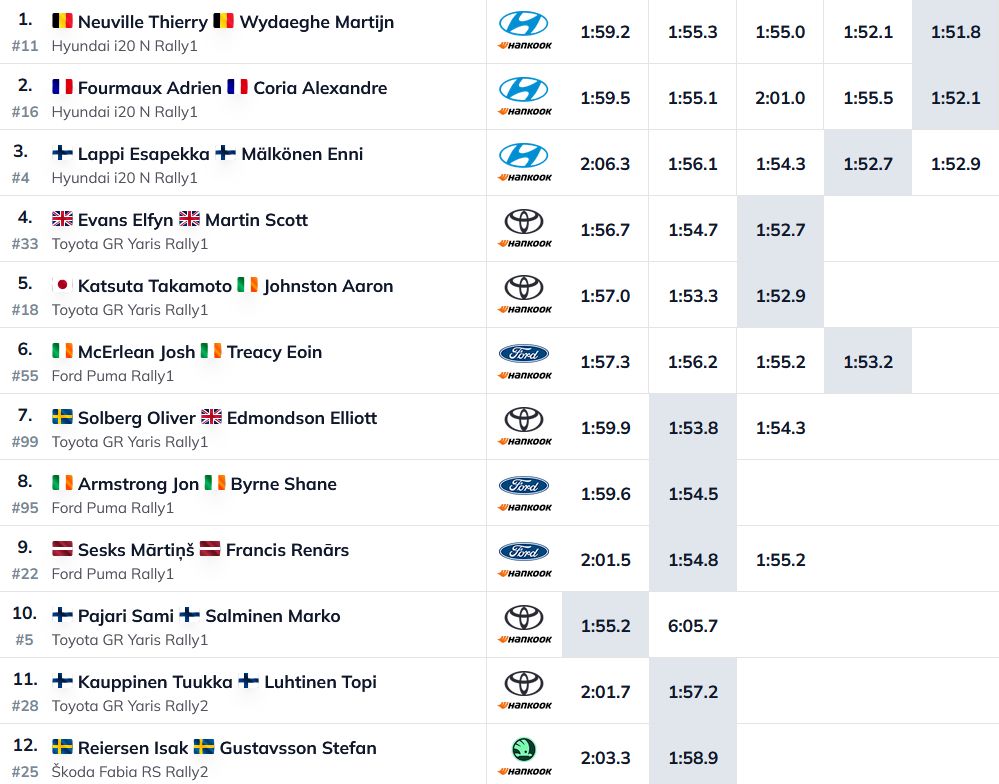999x784 pixels.
Task: Click the British flag before Edmondson Elliott
Action: pyautogui.click(x=211, y=418)
